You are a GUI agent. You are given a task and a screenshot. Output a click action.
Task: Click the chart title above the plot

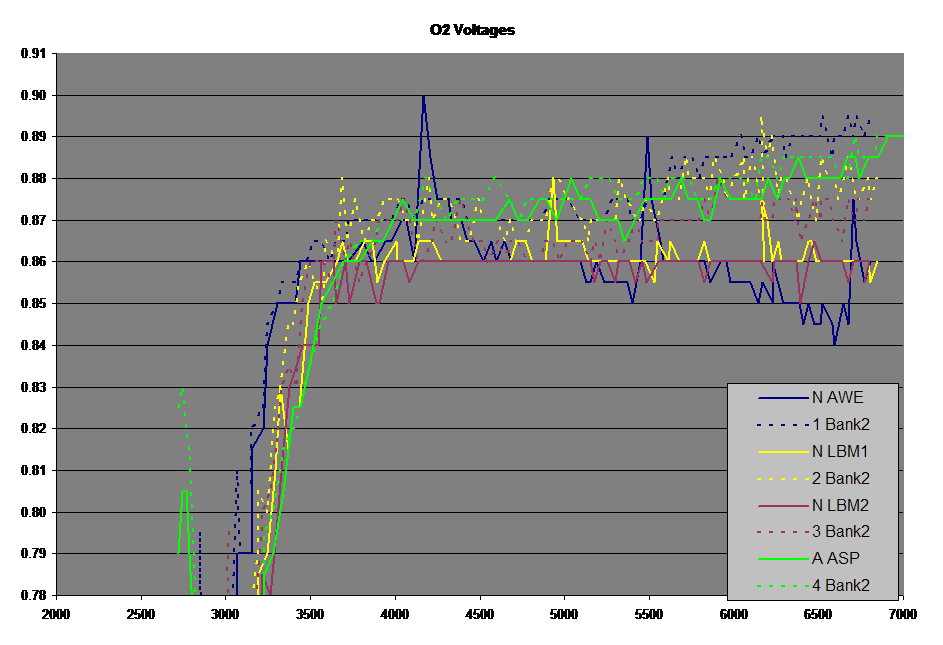coord(472,31)
